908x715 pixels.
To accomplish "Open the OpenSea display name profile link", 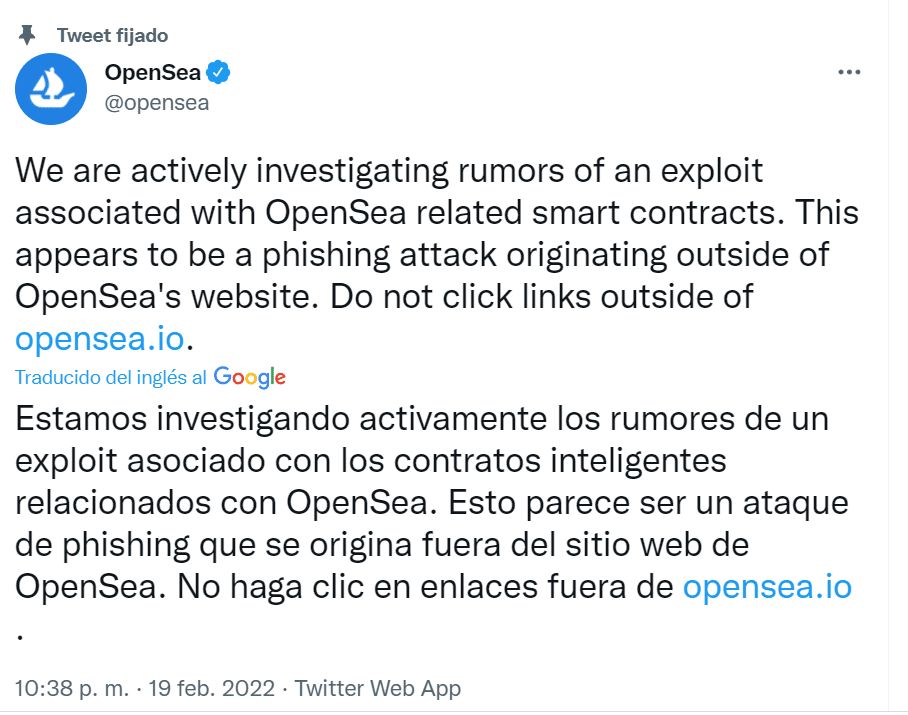I will click(x=153, y=72).
